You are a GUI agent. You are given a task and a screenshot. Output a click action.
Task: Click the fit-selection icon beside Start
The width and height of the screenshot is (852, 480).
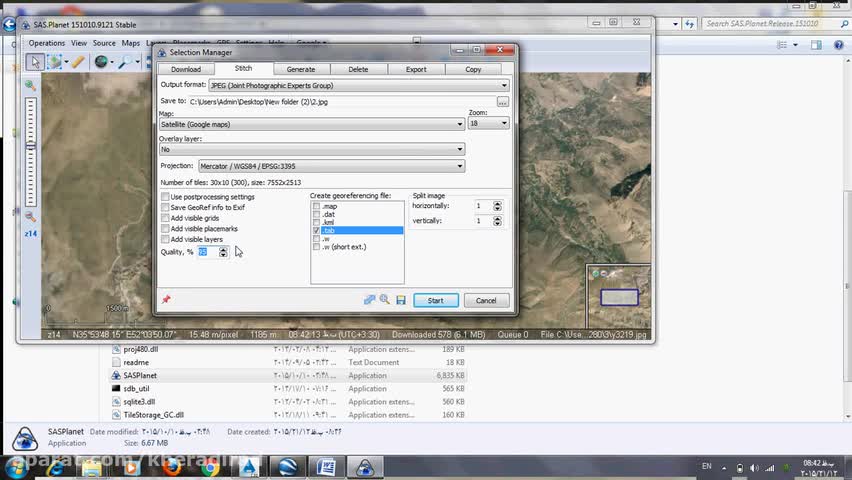tap(369, 300)
